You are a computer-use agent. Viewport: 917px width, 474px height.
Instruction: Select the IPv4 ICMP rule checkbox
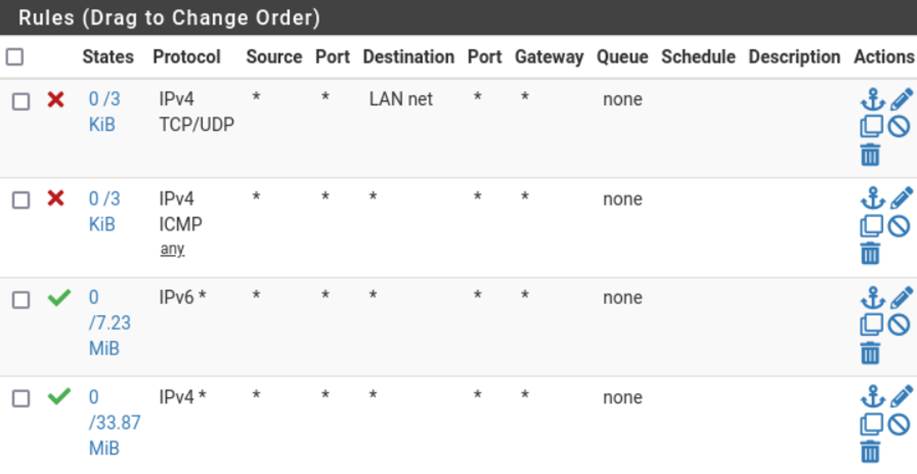pos(21,200)
